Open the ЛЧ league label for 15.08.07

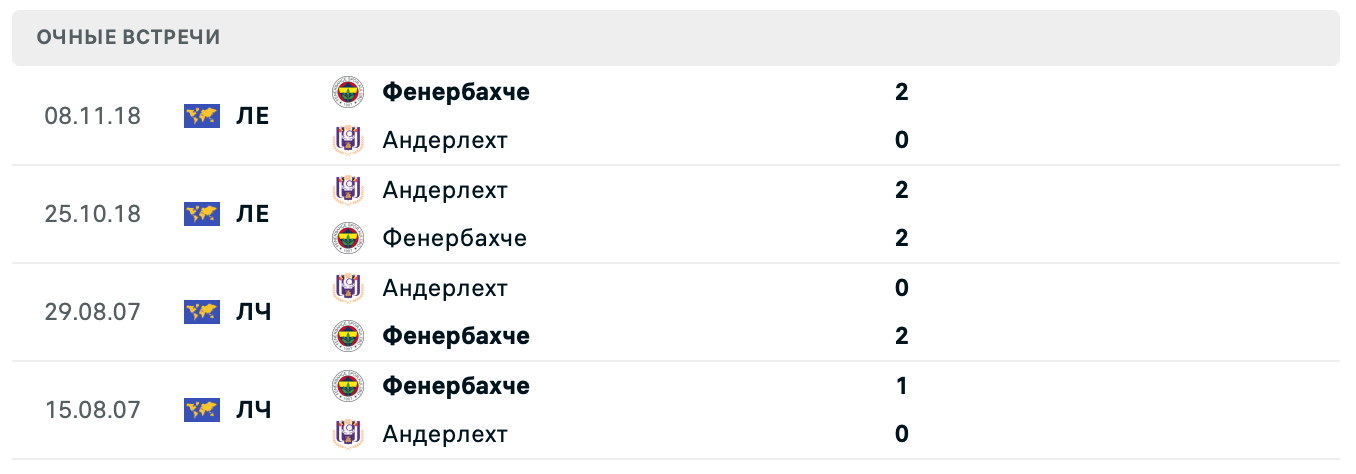[253, 410]
